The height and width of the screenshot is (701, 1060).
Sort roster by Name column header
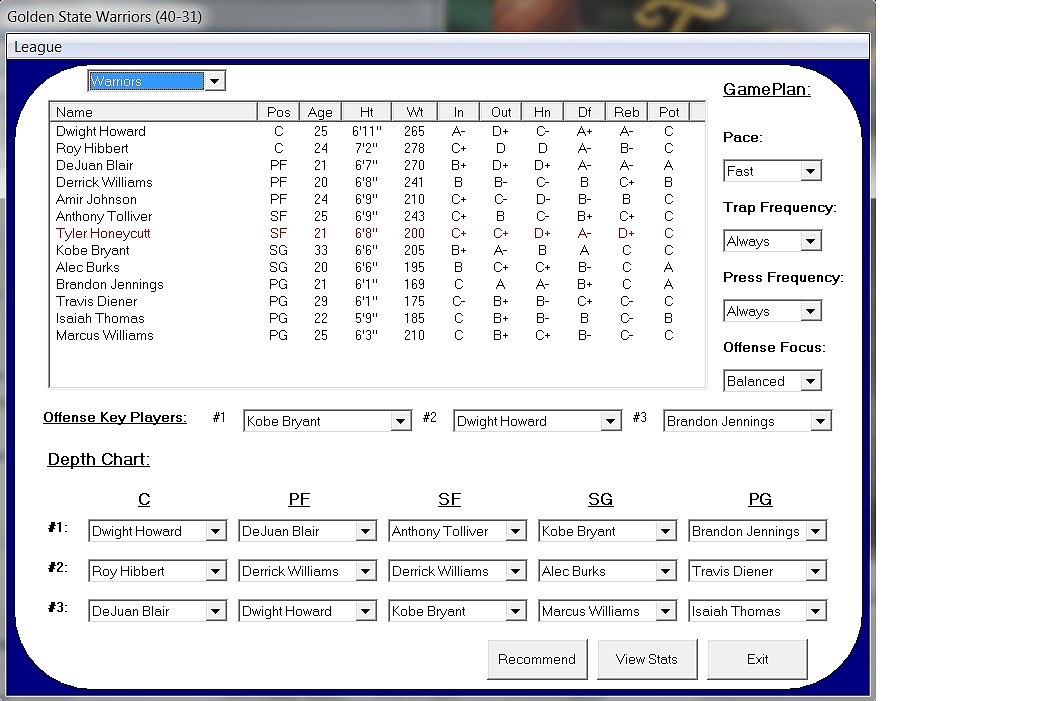(x=153, y=112)
